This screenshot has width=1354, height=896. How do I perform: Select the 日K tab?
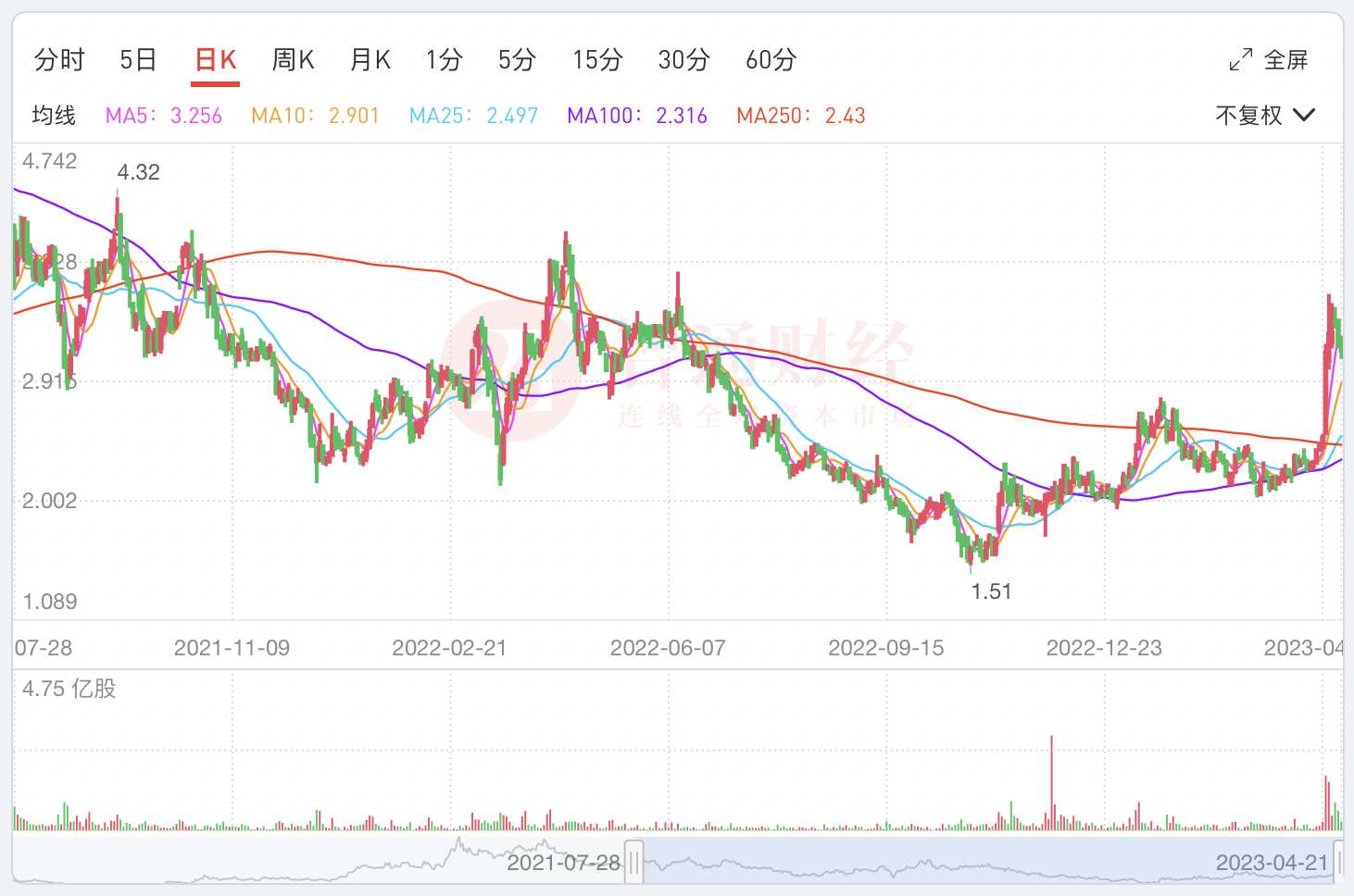[216, 60]
